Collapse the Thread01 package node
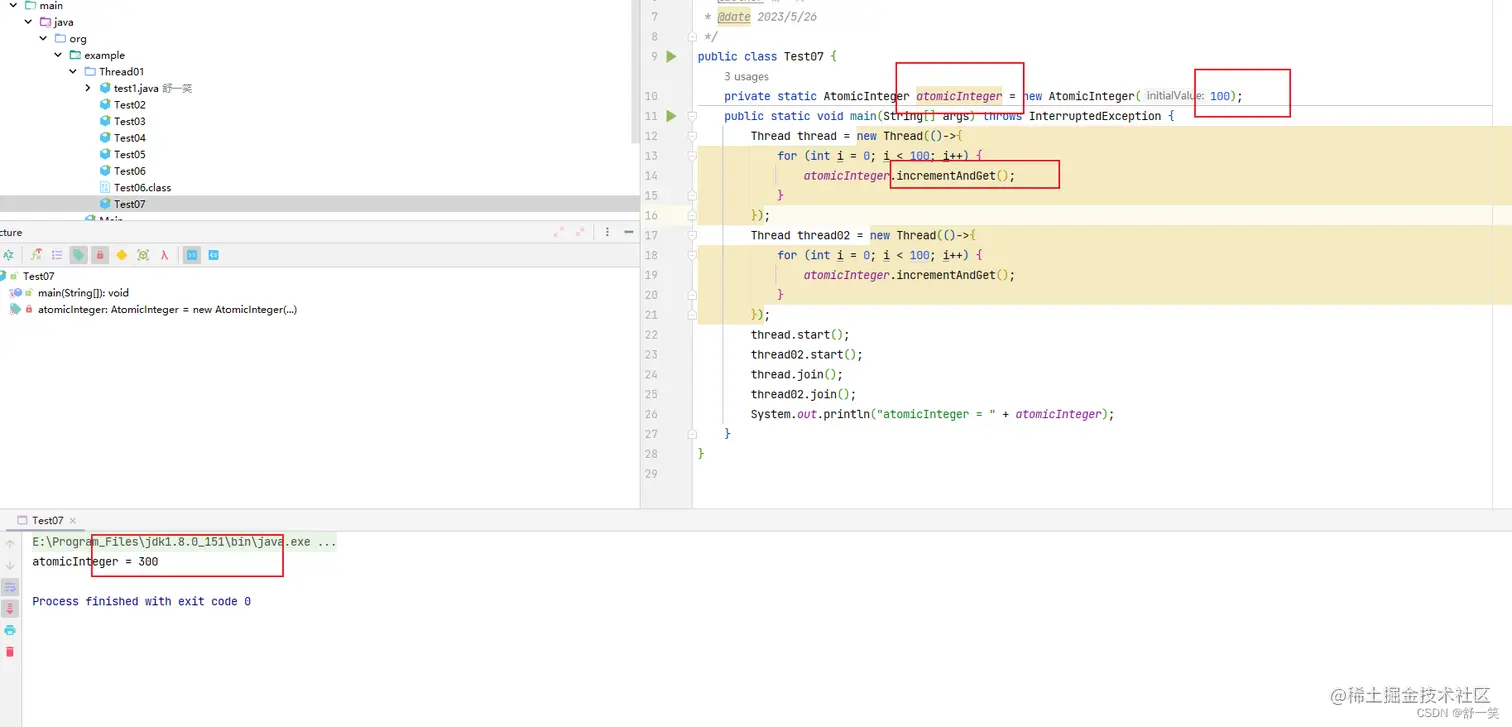Viewport: 1512px width, 727px height. click(74, 71)
